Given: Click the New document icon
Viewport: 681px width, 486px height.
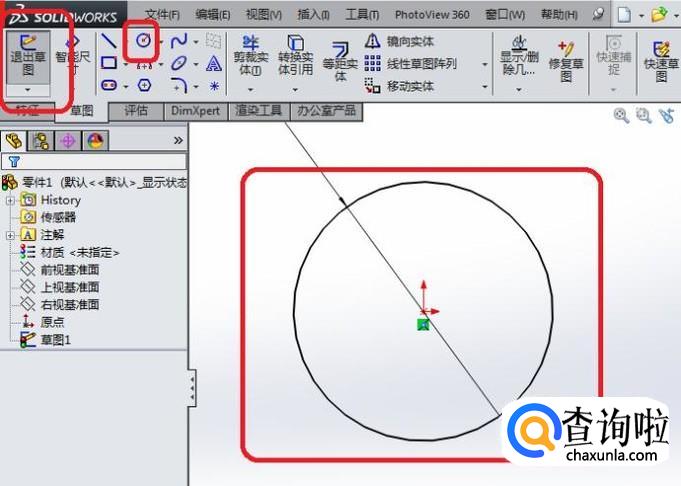Looking at the screenshot, I should click(624, 15).
